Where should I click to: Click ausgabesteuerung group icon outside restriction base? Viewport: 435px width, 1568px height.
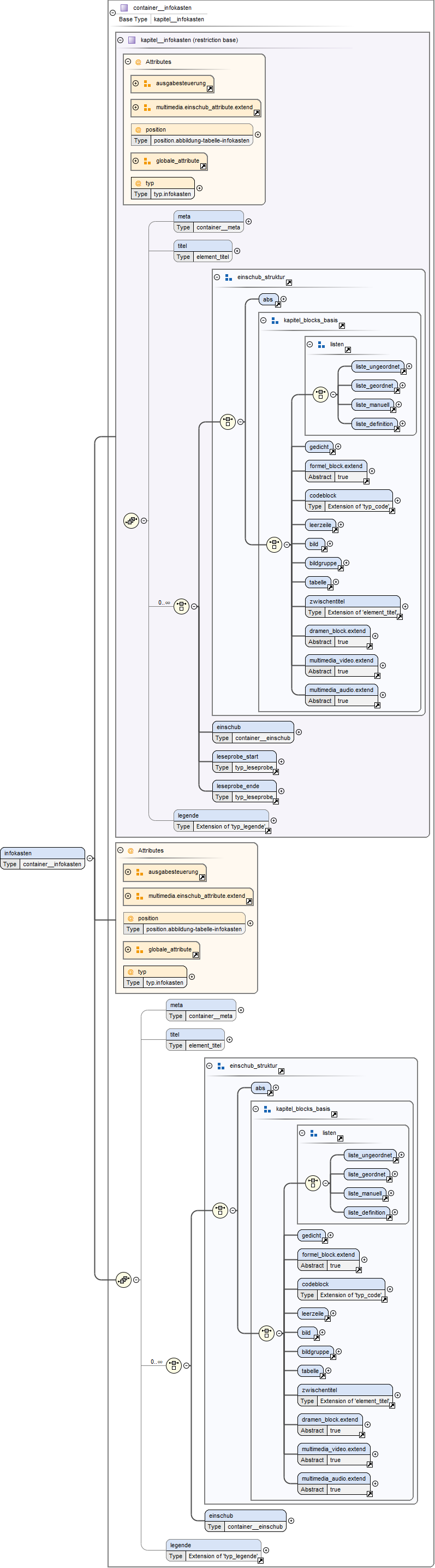pos(139,872)
